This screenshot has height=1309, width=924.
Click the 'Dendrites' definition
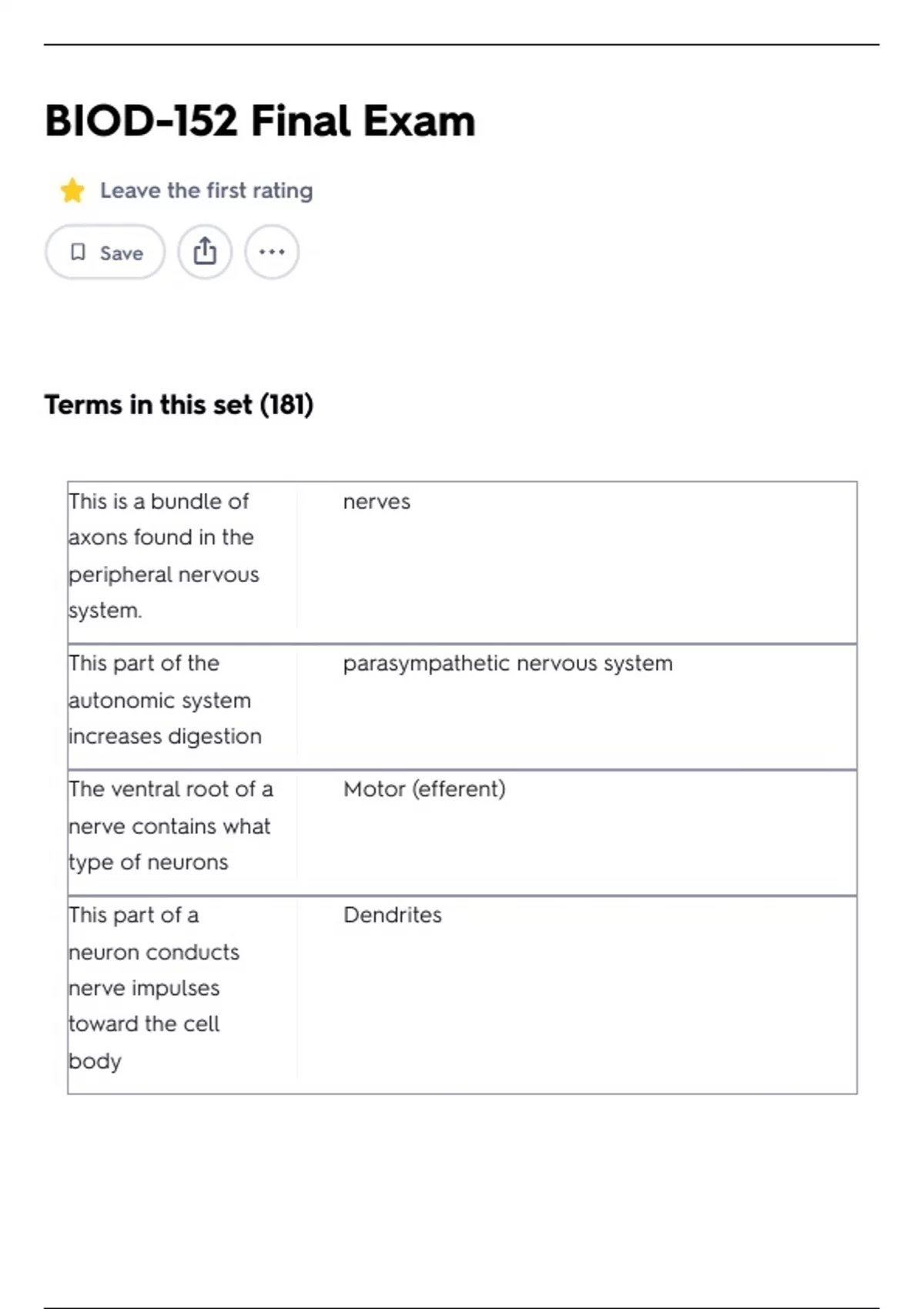pyautogui.click(x=393, y=916)
